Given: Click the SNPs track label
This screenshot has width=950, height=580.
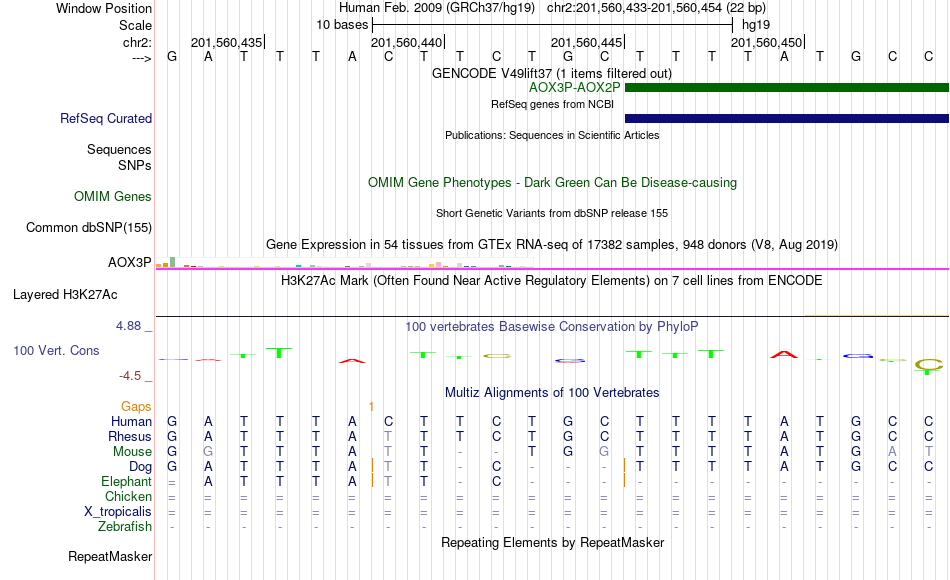Looking at the screenshot, I should [x=135, y=165].
